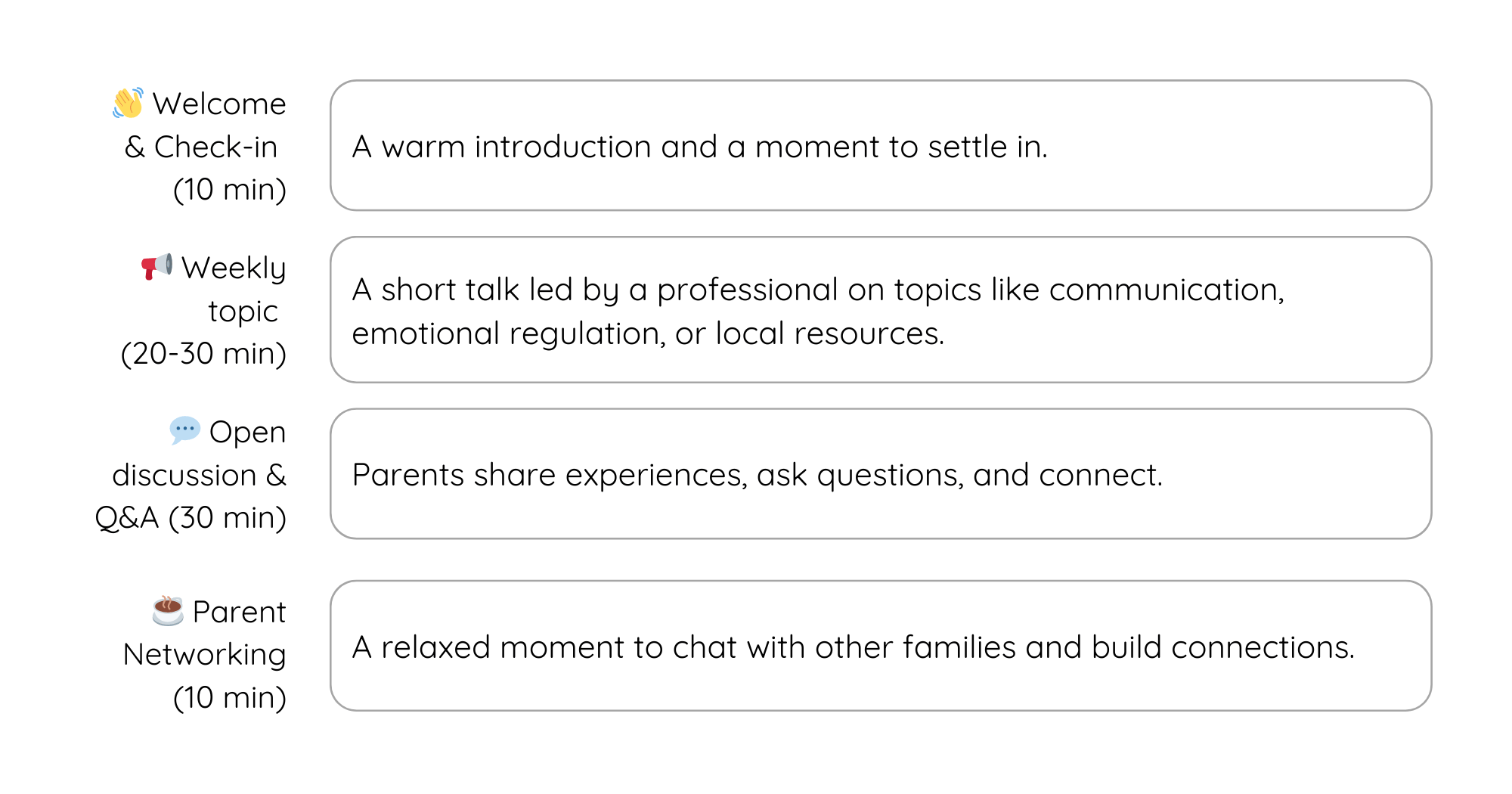Click the relaxed moment description box
The width and height of the screenshot is (1512, 794).
click(x=881, y=646)
